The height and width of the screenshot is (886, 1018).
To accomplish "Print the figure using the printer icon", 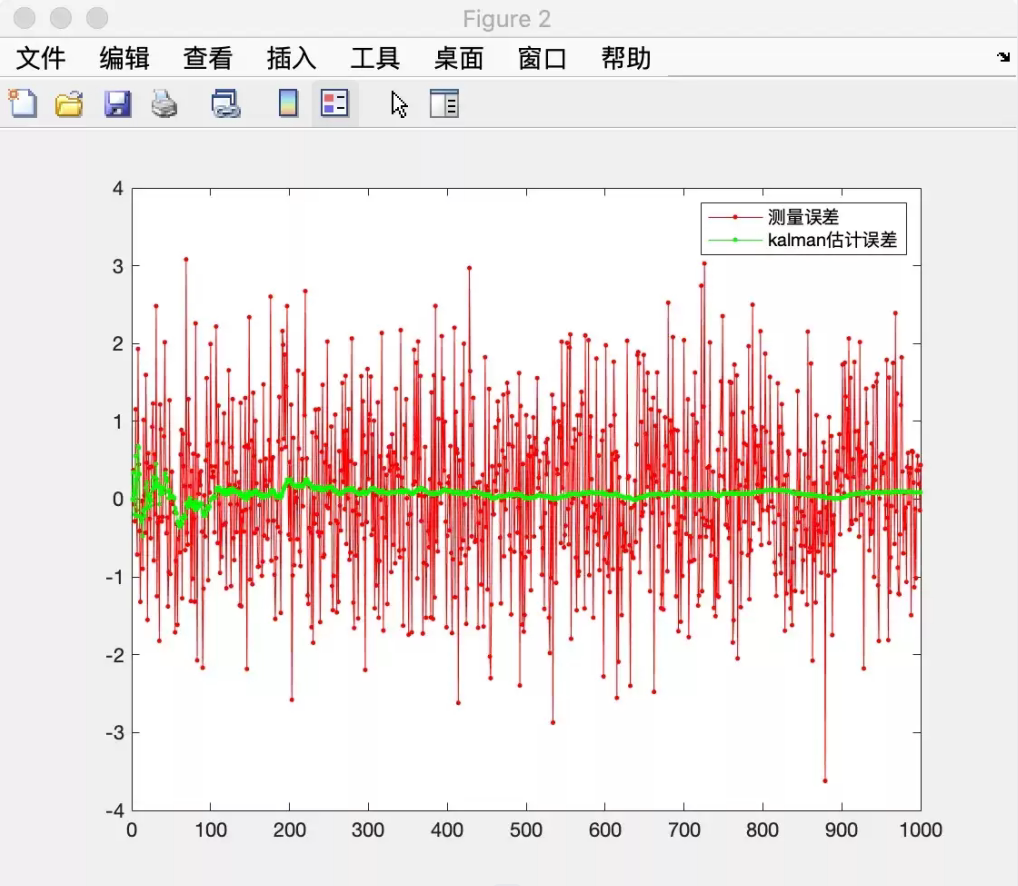I will point(164,103).
